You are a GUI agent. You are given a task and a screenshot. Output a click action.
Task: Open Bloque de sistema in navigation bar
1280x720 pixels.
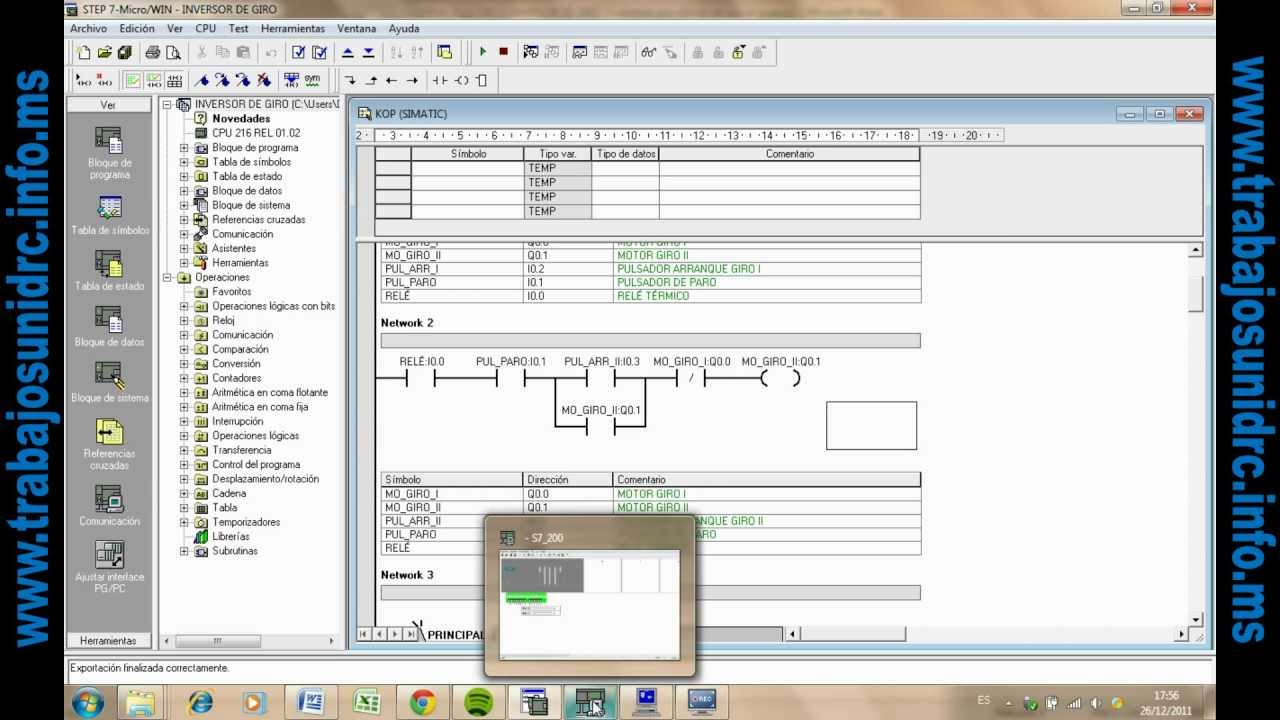click(109, 383)
